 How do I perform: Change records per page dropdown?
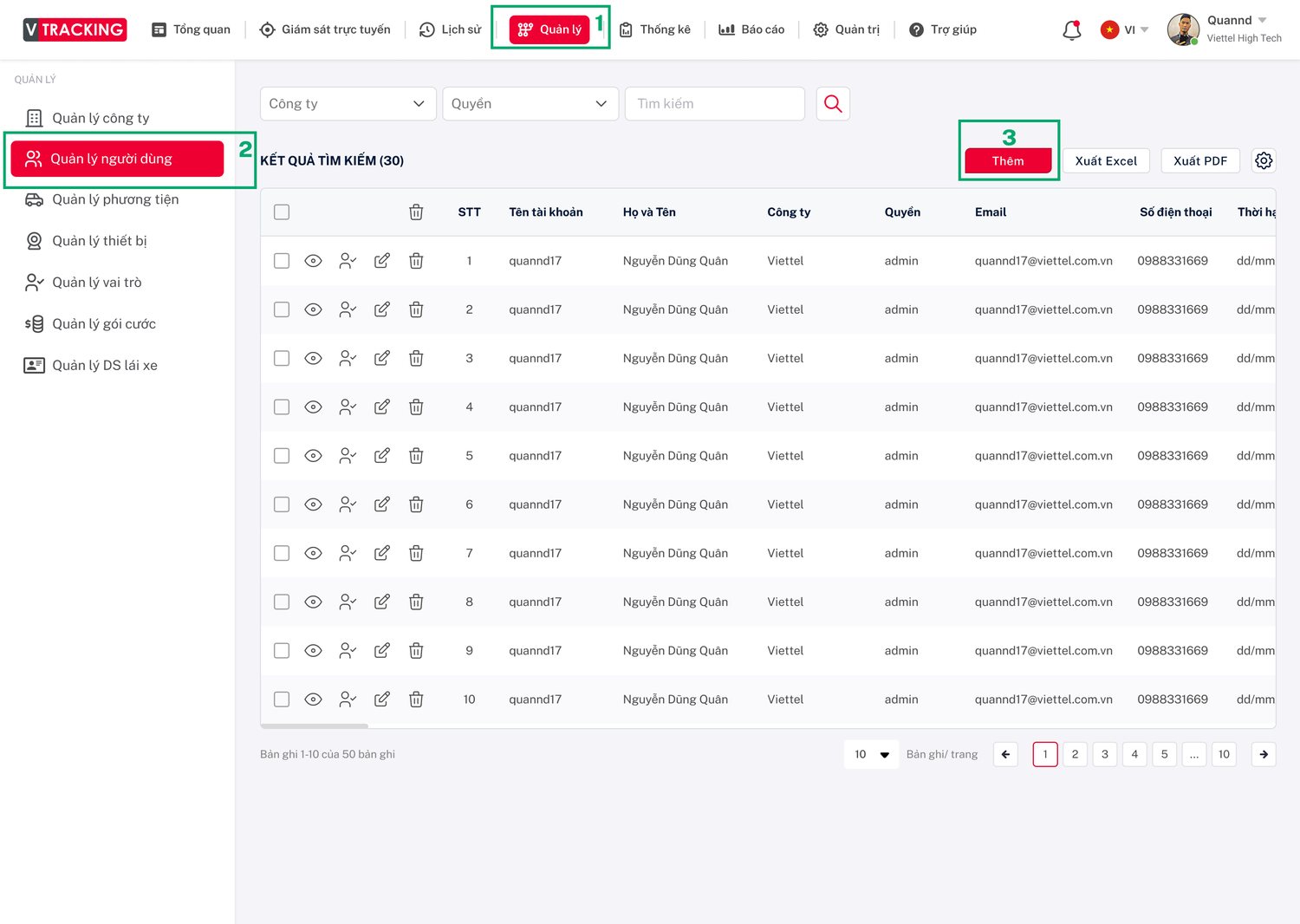click(872, 754)
